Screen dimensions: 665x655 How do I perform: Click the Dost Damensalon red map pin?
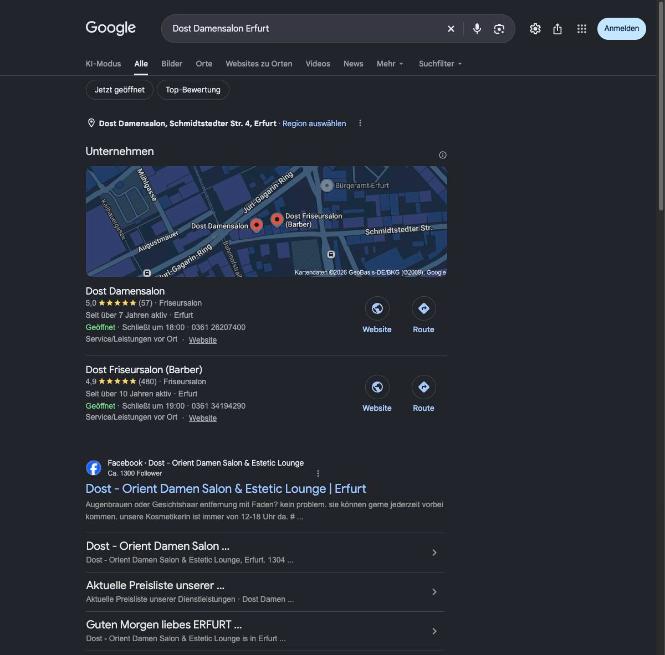coord(256,224)
